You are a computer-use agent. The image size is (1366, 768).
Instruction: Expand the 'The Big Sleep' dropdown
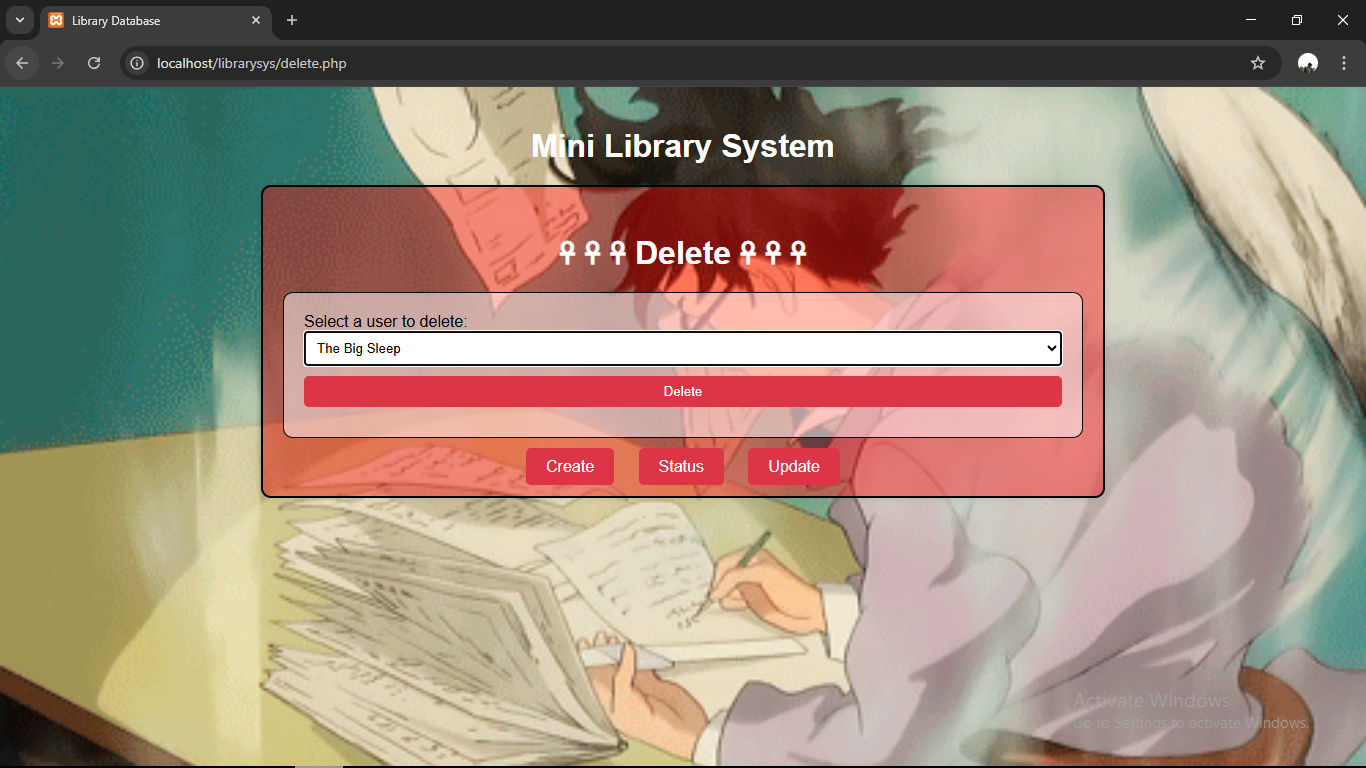682,349
